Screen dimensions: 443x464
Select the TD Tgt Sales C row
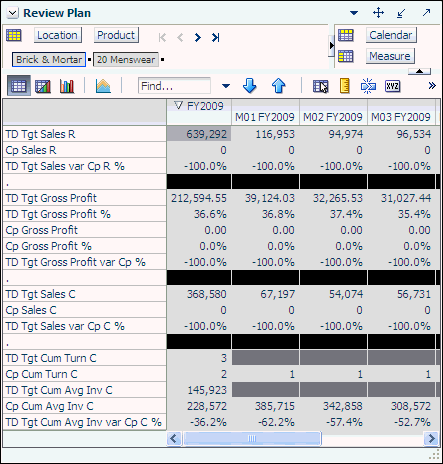coord(84,294)
